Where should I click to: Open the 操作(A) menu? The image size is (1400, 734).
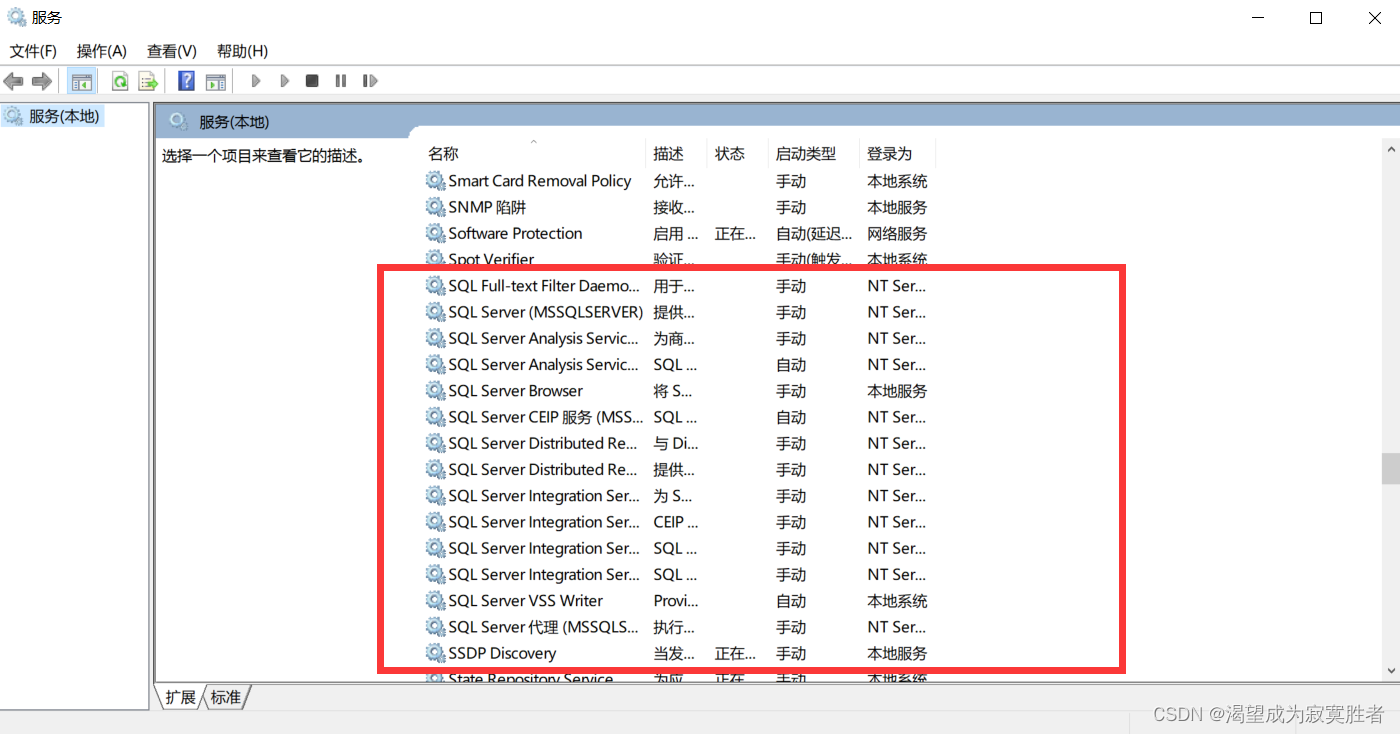[102, 51]
